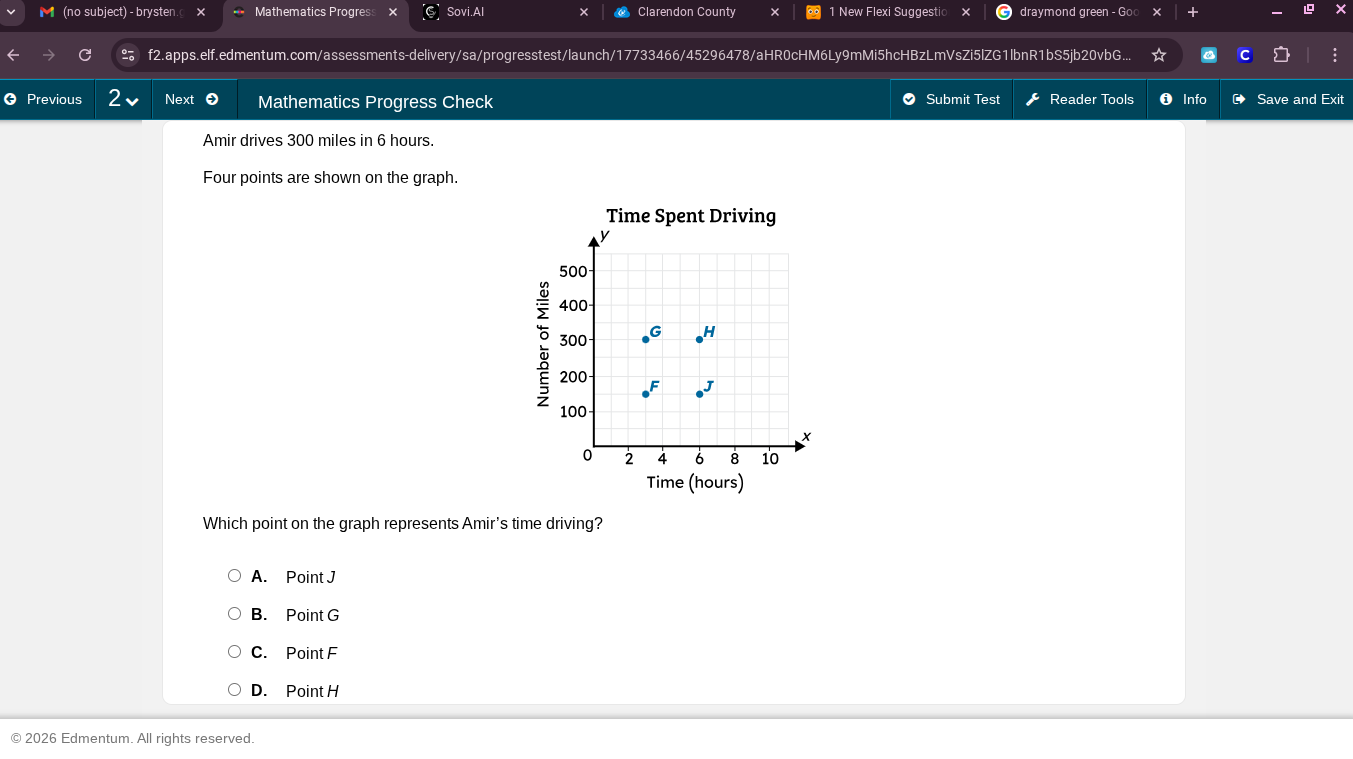Open a new browser tab with plus button

[x=1191, y=12]
